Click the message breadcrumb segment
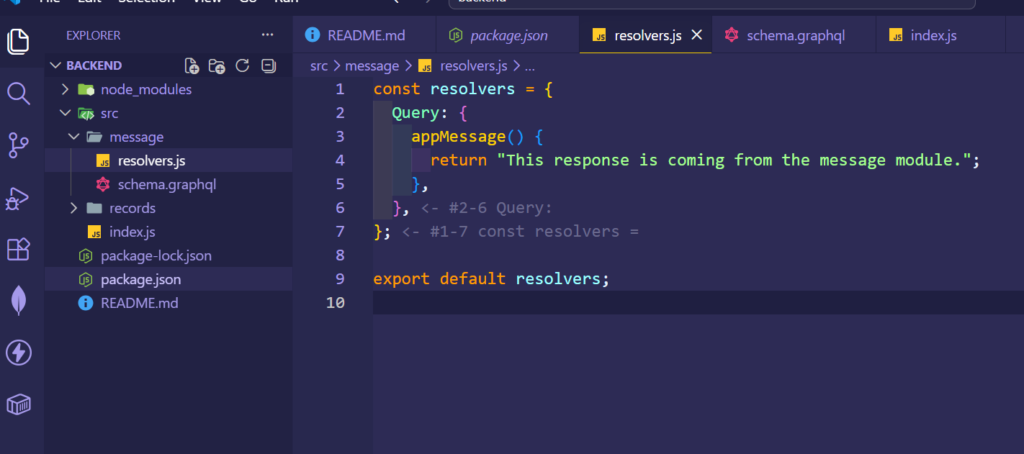The image size is (1024, 454). (372, 66)
